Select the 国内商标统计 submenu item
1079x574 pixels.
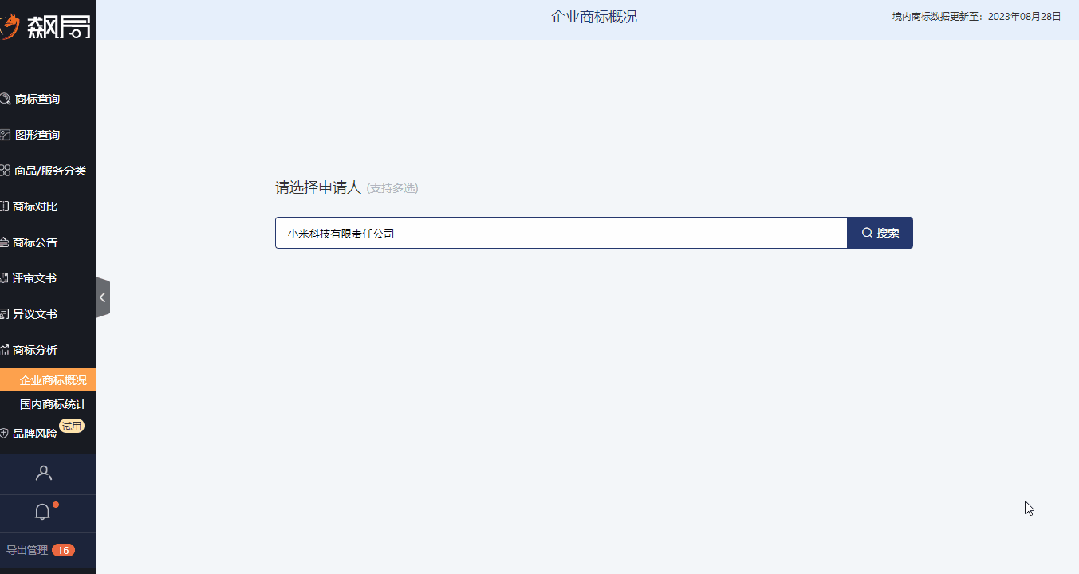(x=52, y=404)
